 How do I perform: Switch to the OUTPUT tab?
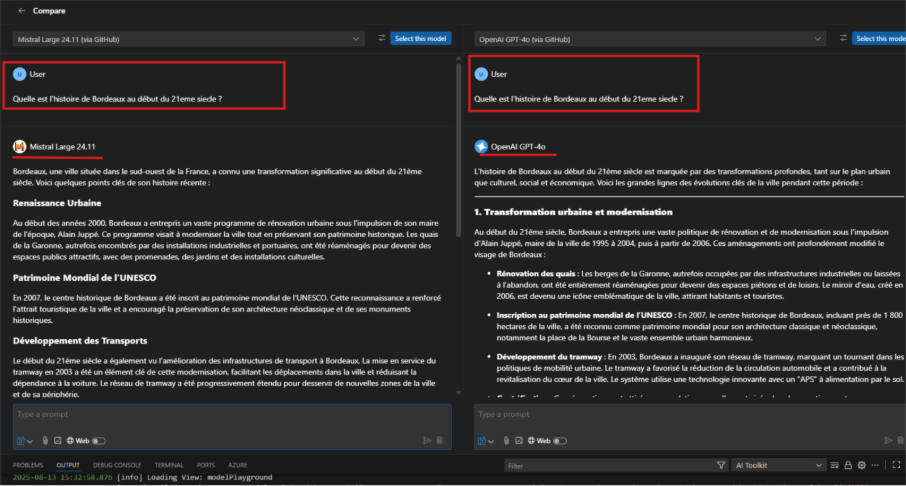(68, 465)
